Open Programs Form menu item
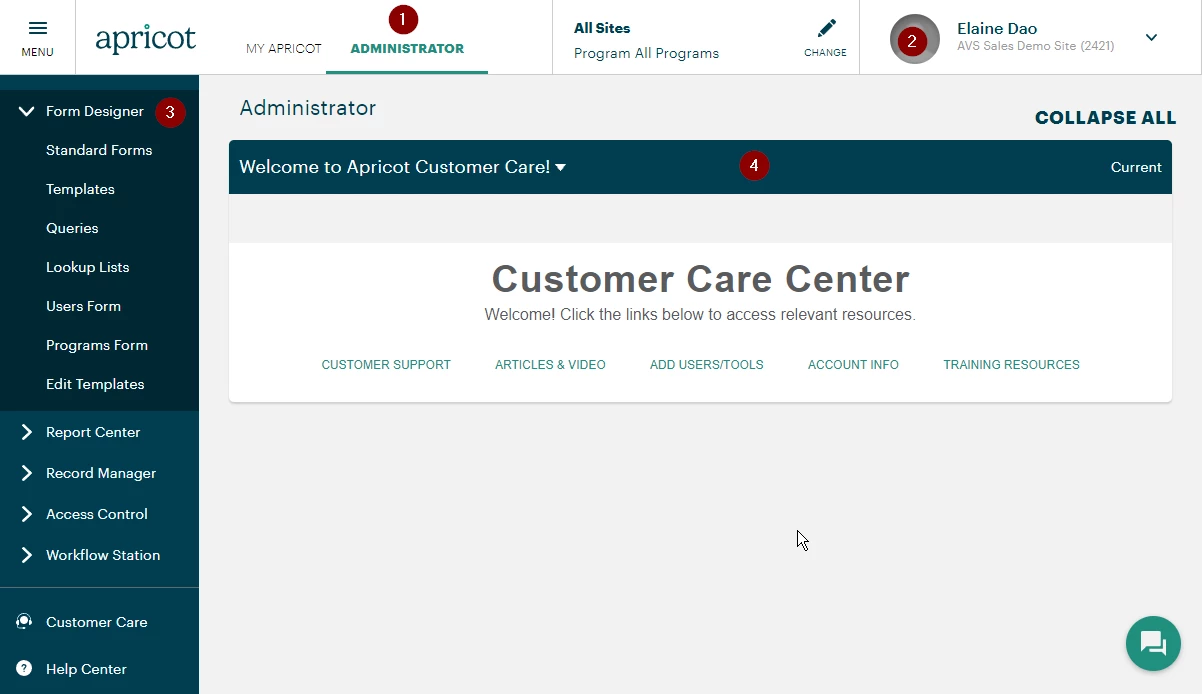1202x694 pixels. tap(97, 345)
